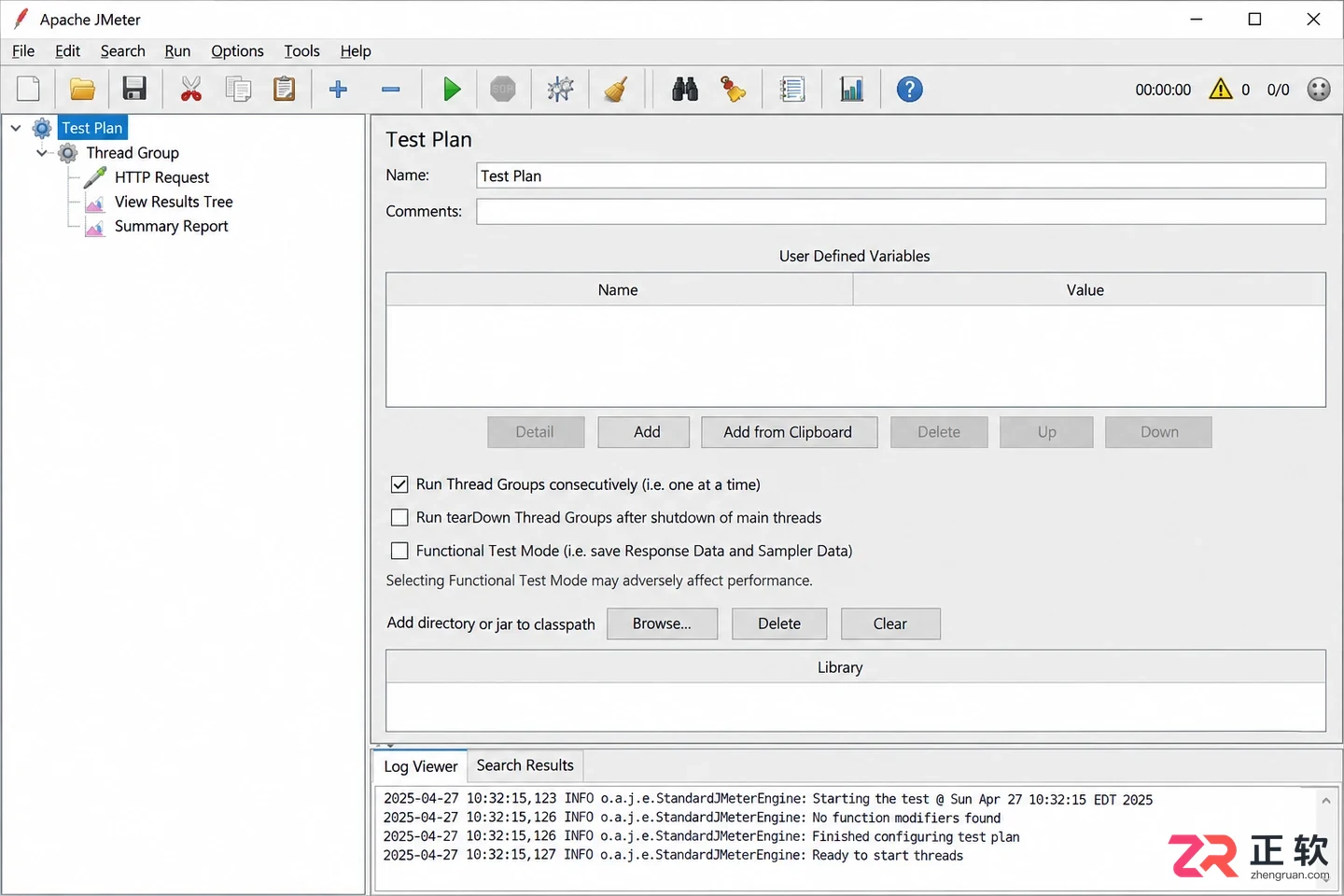The width and height of the screenshot is (1344, 896).
Task: Click Add from Clipboard button
Action: 788,432
